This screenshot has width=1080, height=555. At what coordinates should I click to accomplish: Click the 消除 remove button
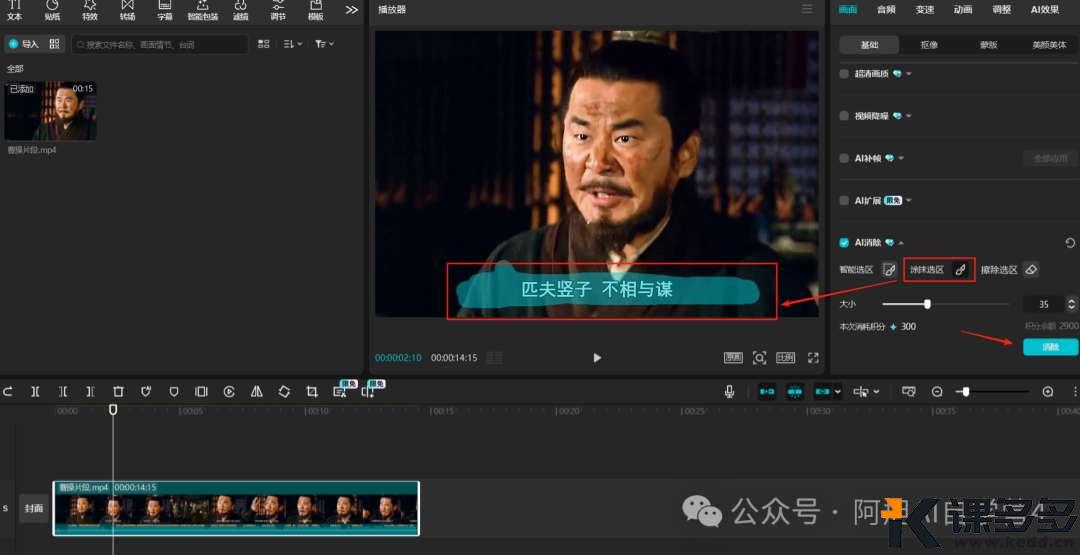point(1050,347)
